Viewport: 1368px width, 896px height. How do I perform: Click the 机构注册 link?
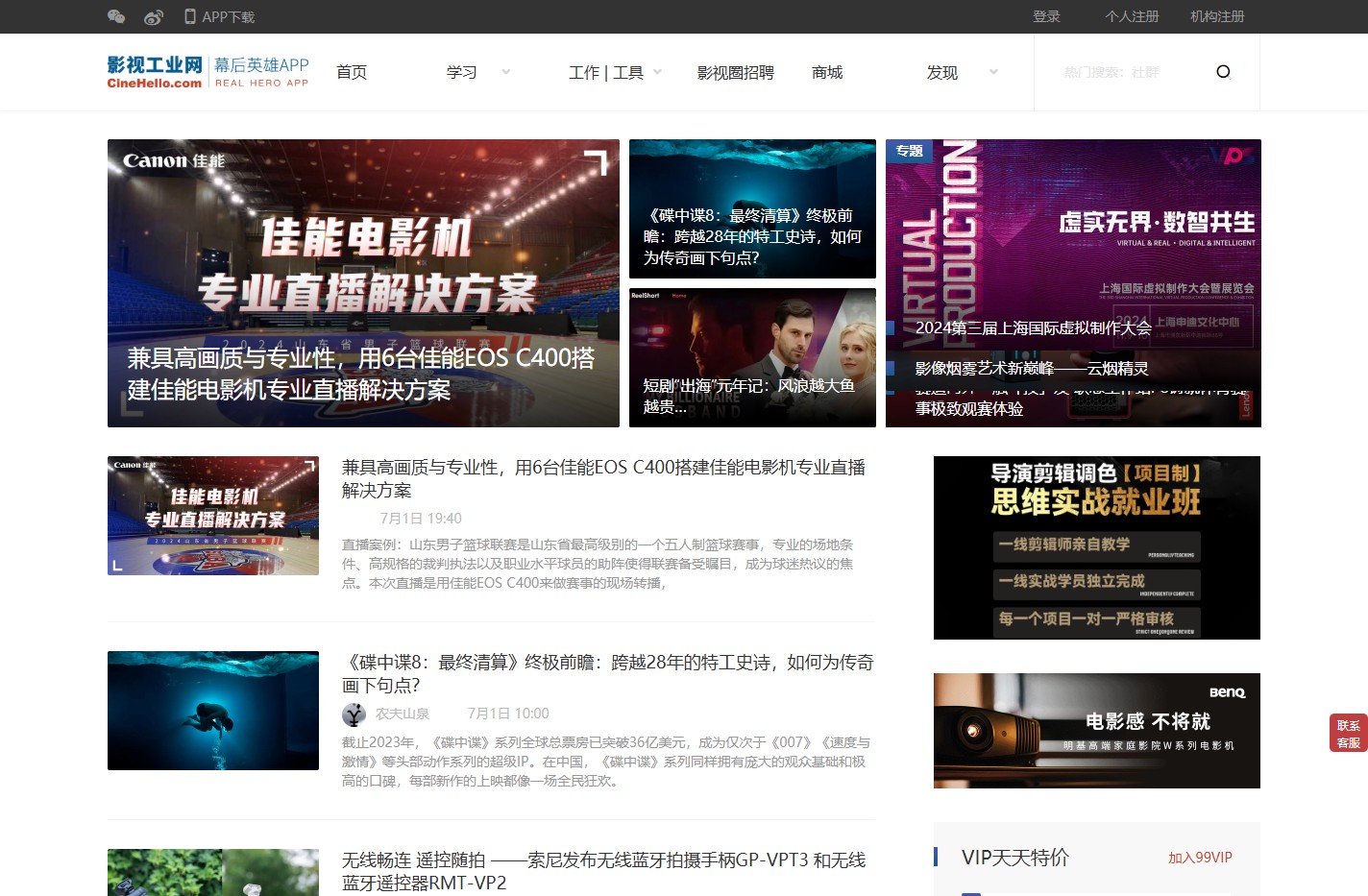tap(1217, 16)
